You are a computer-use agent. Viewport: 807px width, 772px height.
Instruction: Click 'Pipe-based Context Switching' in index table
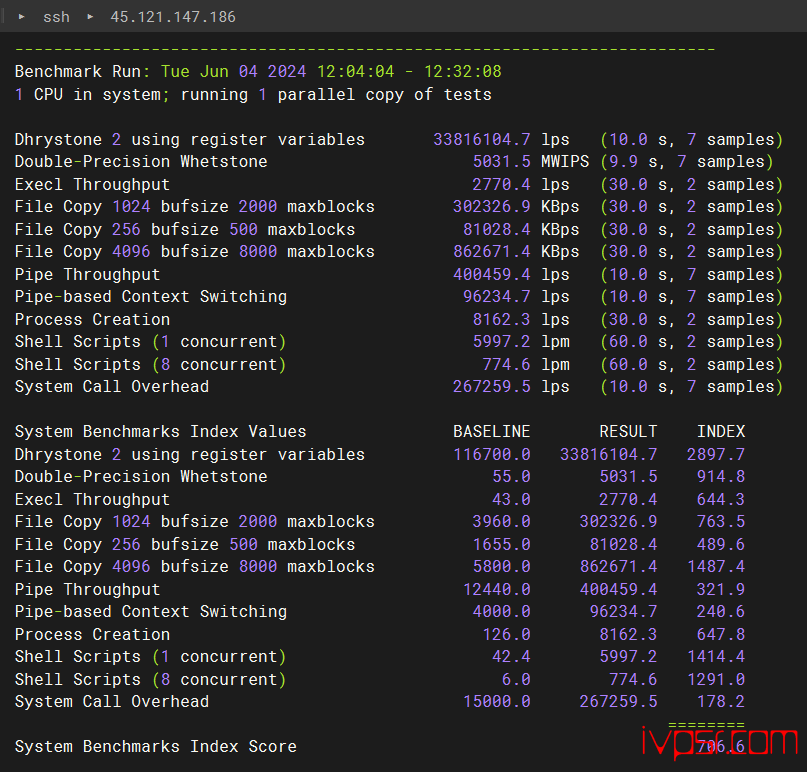point(151,612)
